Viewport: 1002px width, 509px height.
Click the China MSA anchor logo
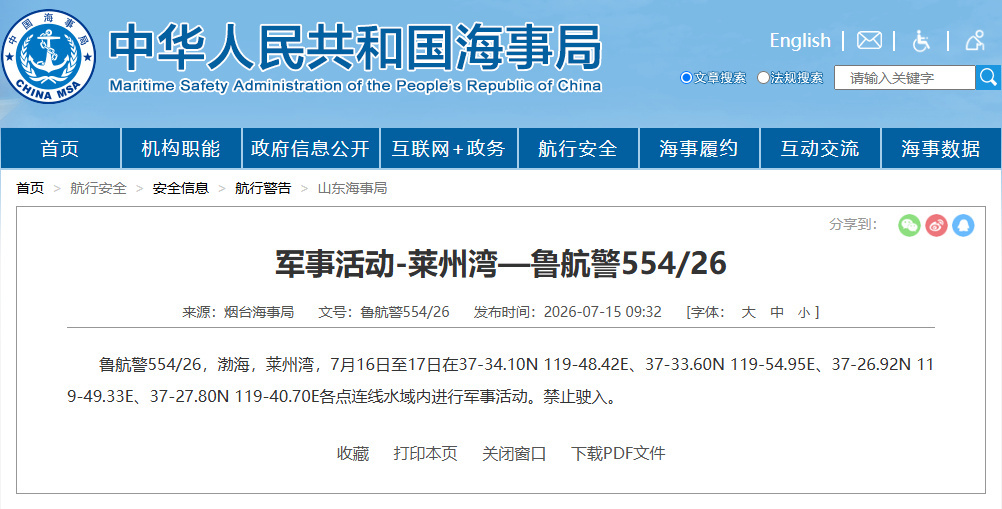click(49, 56)
